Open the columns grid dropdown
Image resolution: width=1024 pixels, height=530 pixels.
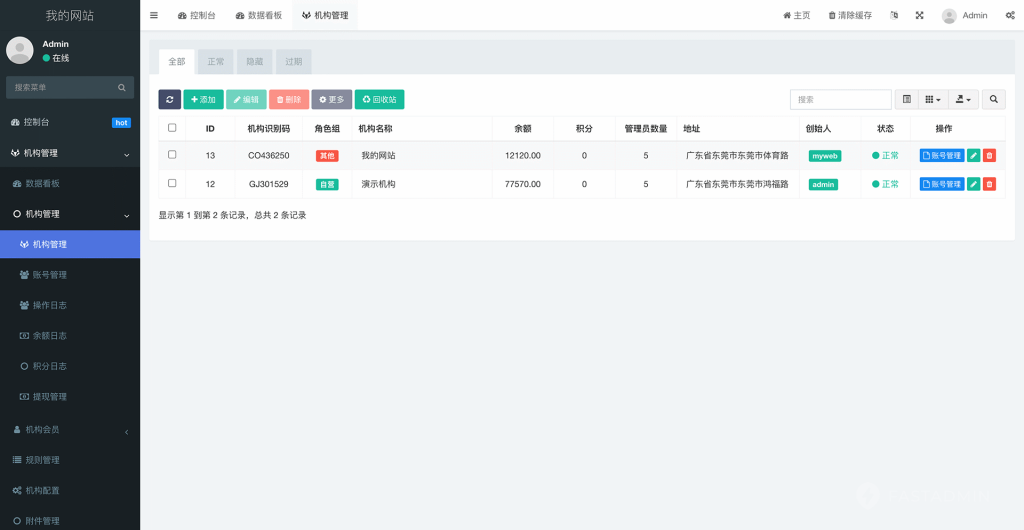pos(932,100)
